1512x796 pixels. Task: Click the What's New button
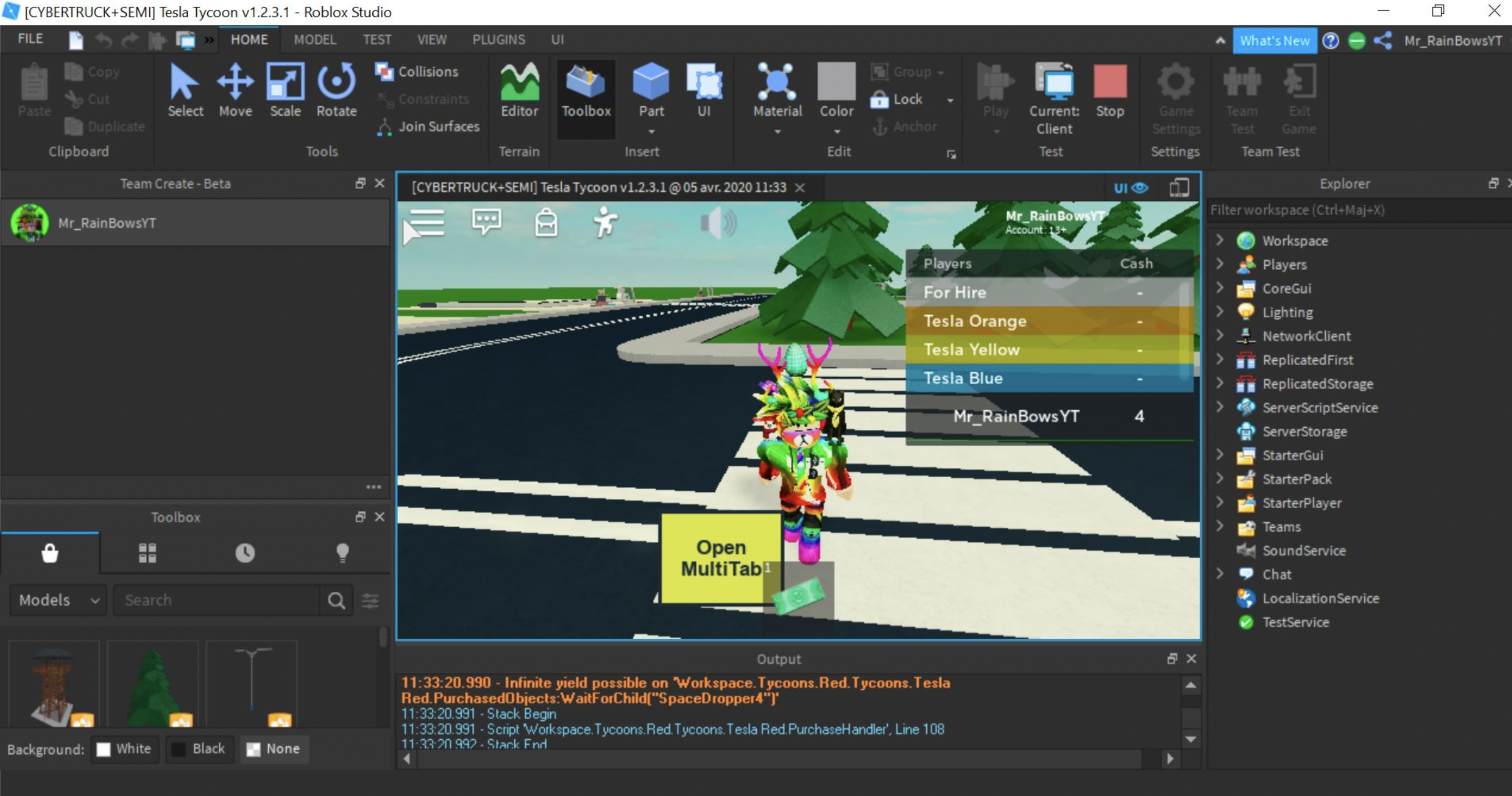pyautogui.click(x=1275, y=41)
